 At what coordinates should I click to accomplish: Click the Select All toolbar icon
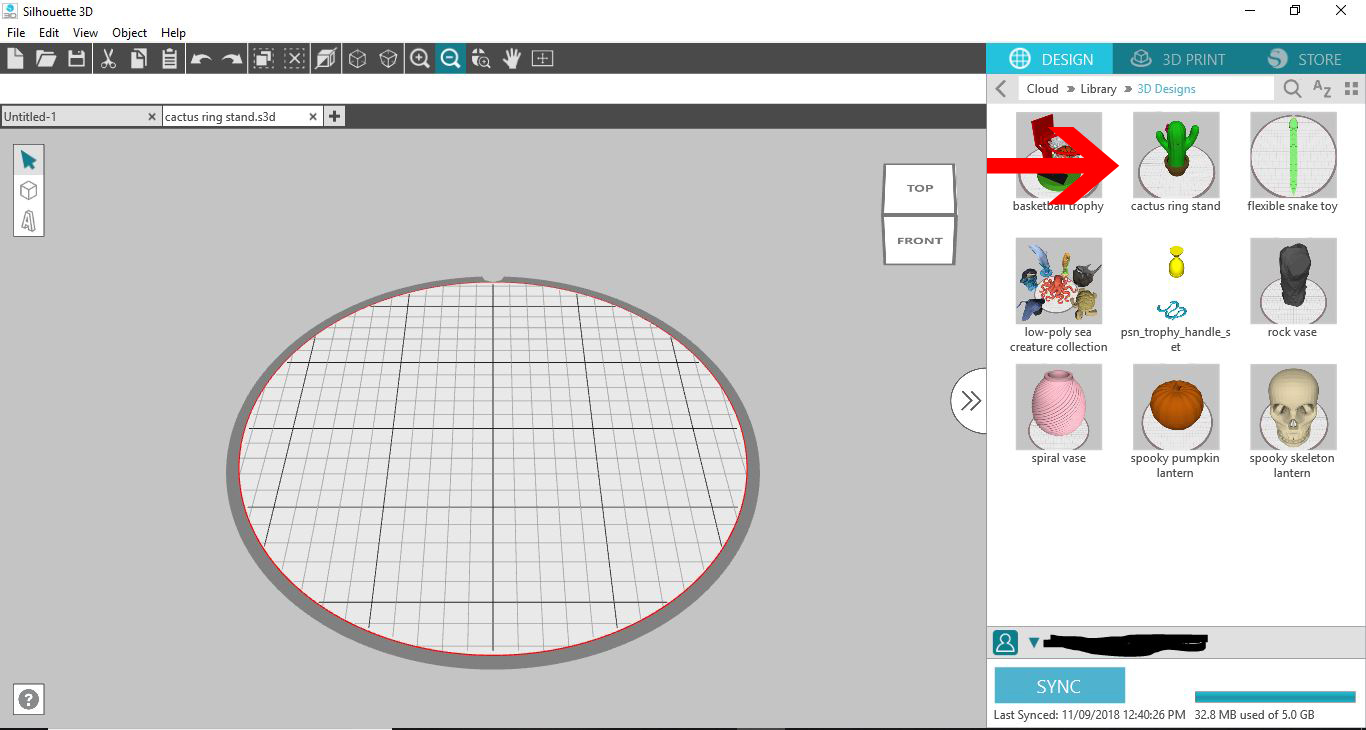coord(263,59)
